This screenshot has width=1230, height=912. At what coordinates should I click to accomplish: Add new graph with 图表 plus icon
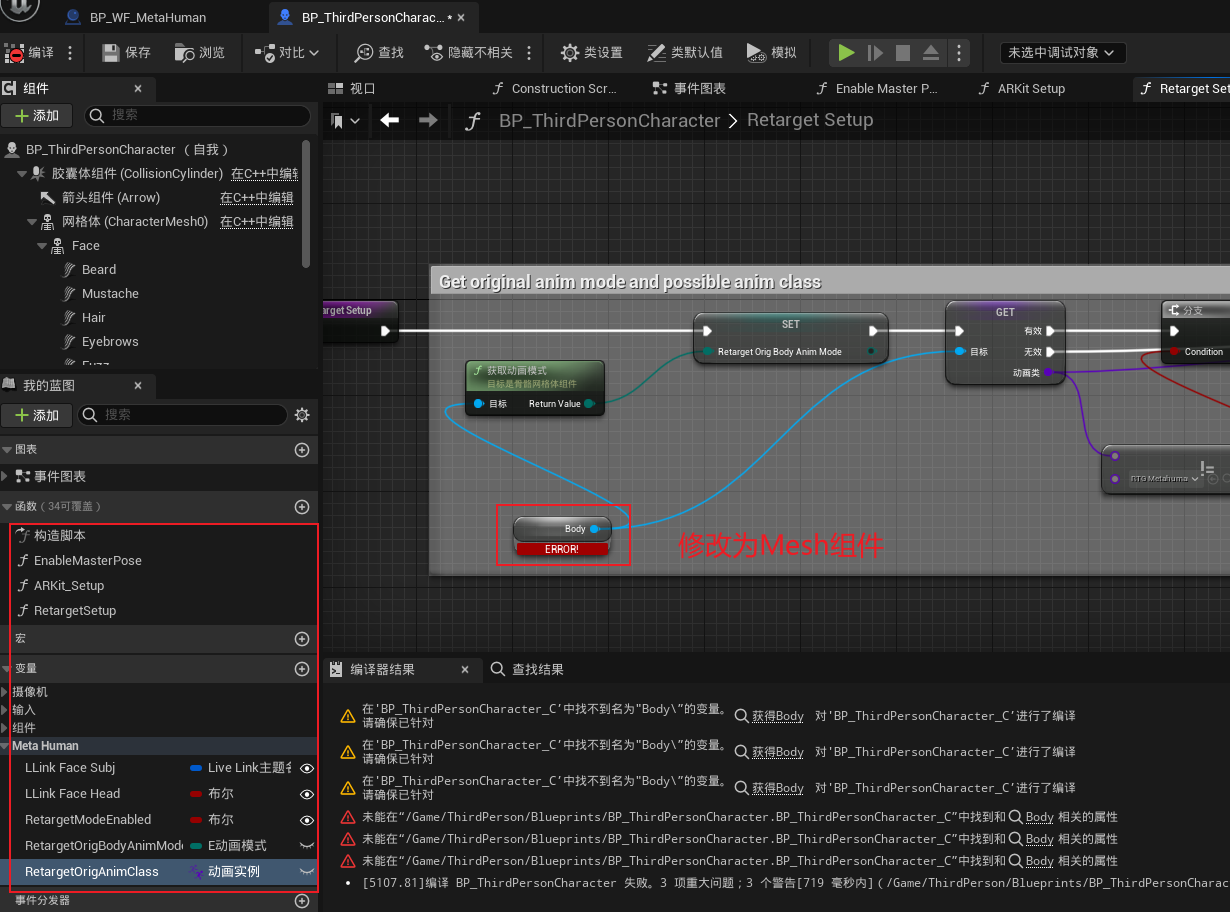coord(302,450)
